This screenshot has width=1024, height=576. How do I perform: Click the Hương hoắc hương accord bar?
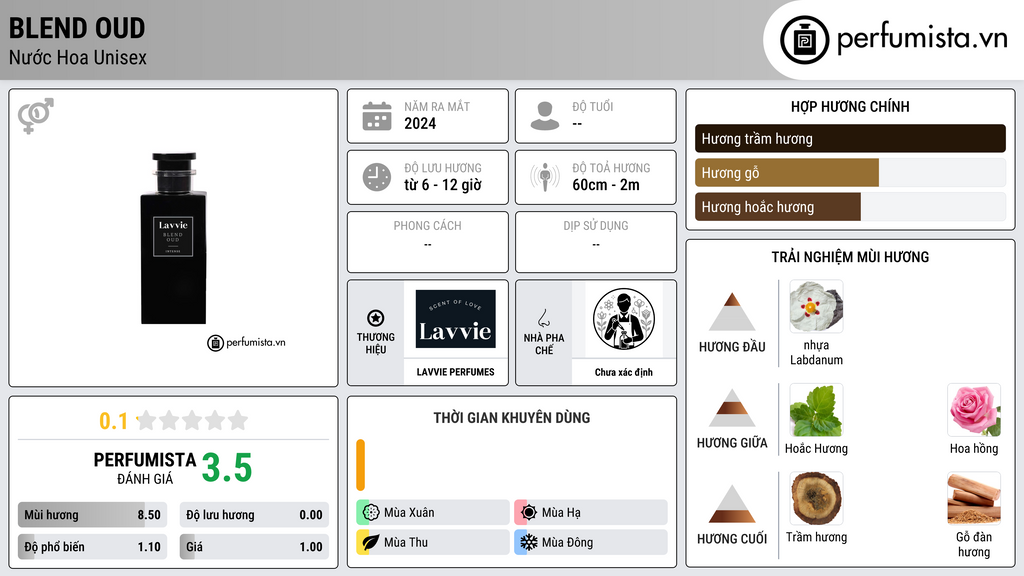[x=850, y=207]
